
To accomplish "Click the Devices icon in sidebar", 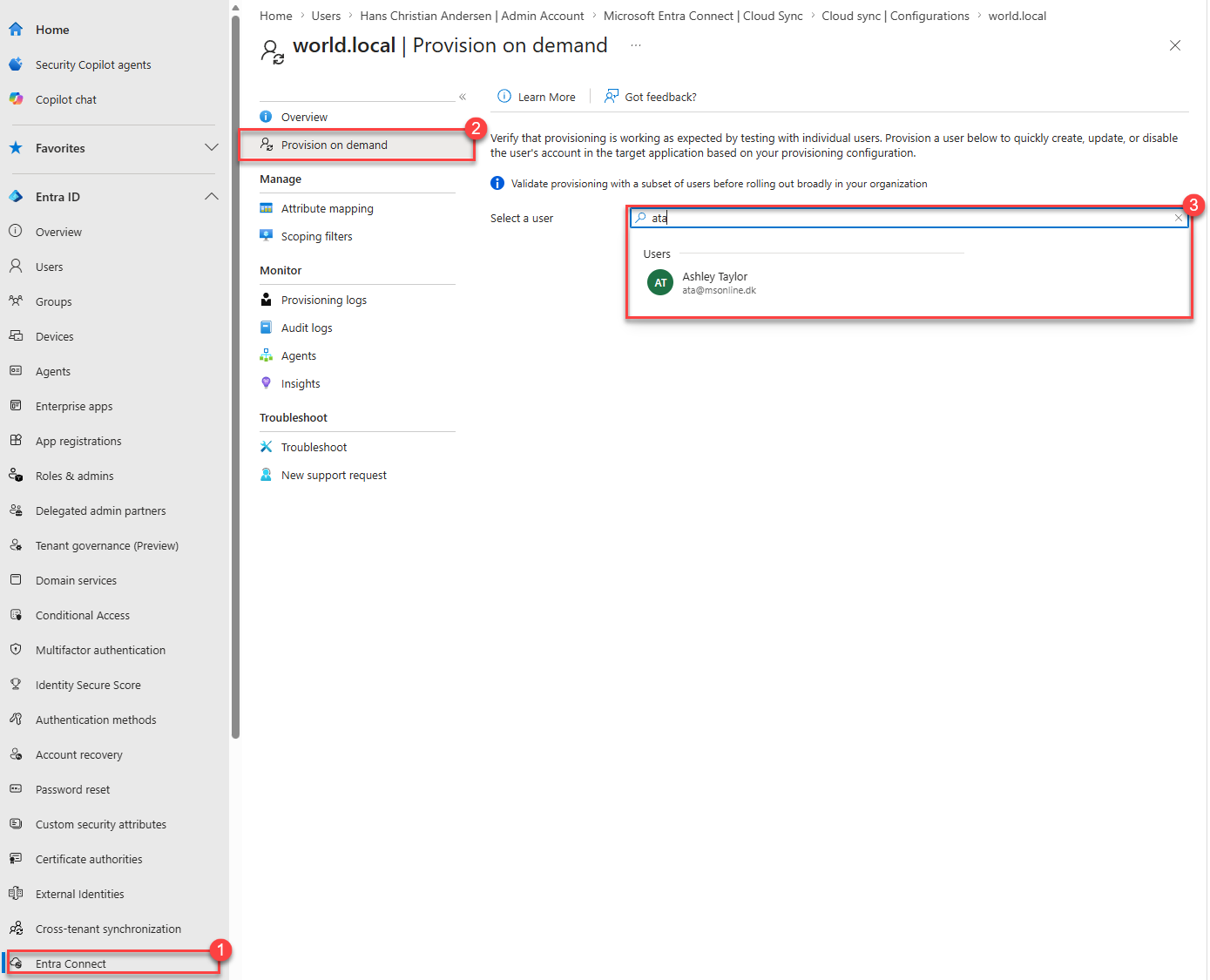I will (16, 336).
